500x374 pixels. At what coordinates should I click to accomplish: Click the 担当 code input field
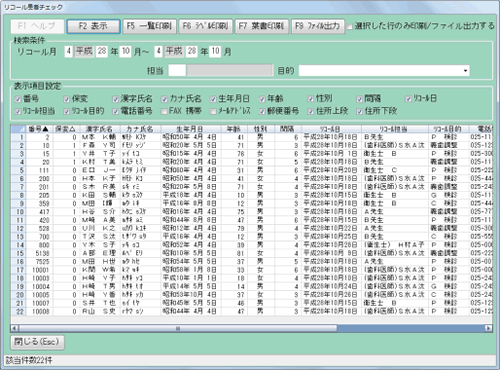point(177,71)
